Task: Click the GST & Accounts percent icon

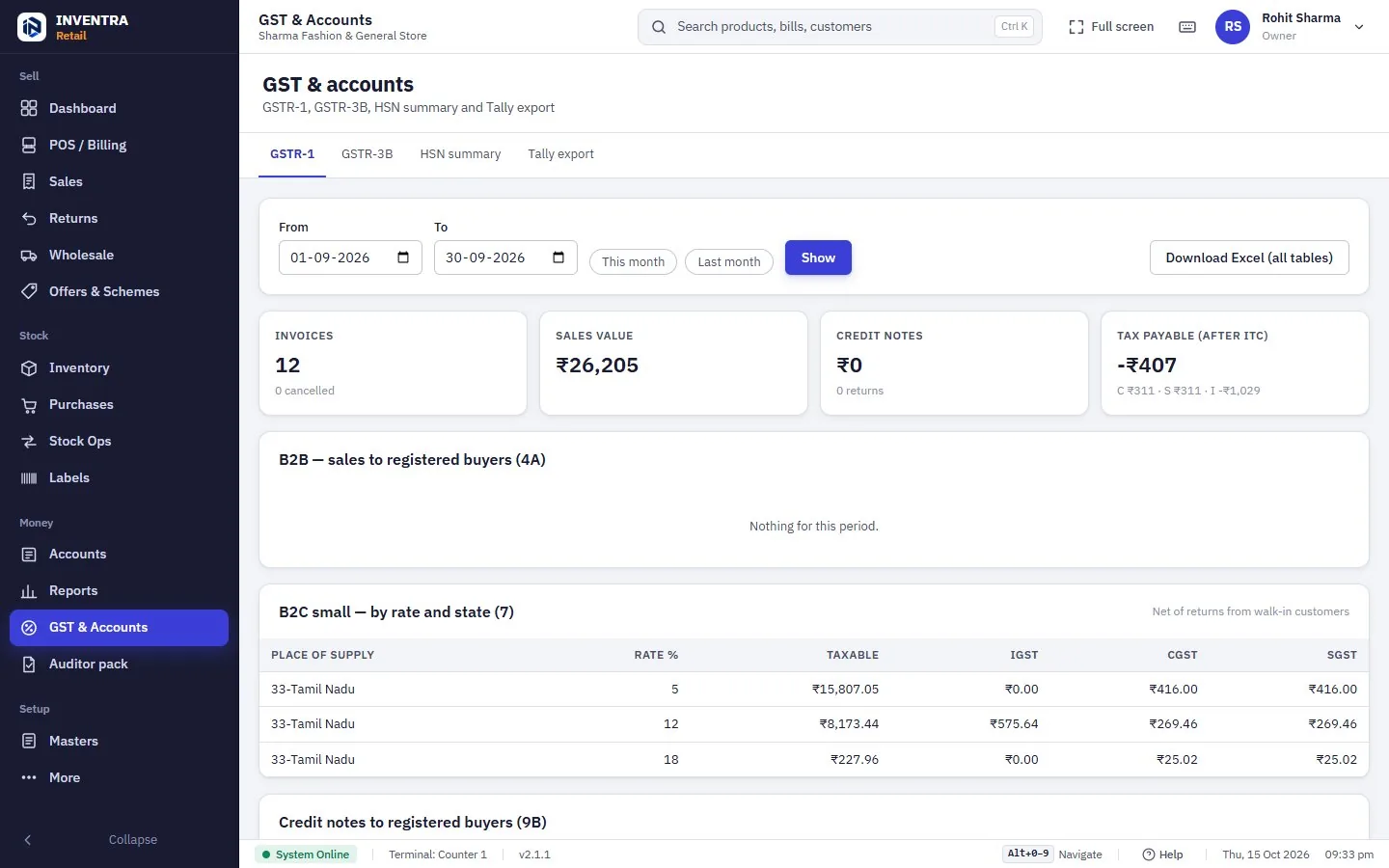Action: (x=29, y=627)
